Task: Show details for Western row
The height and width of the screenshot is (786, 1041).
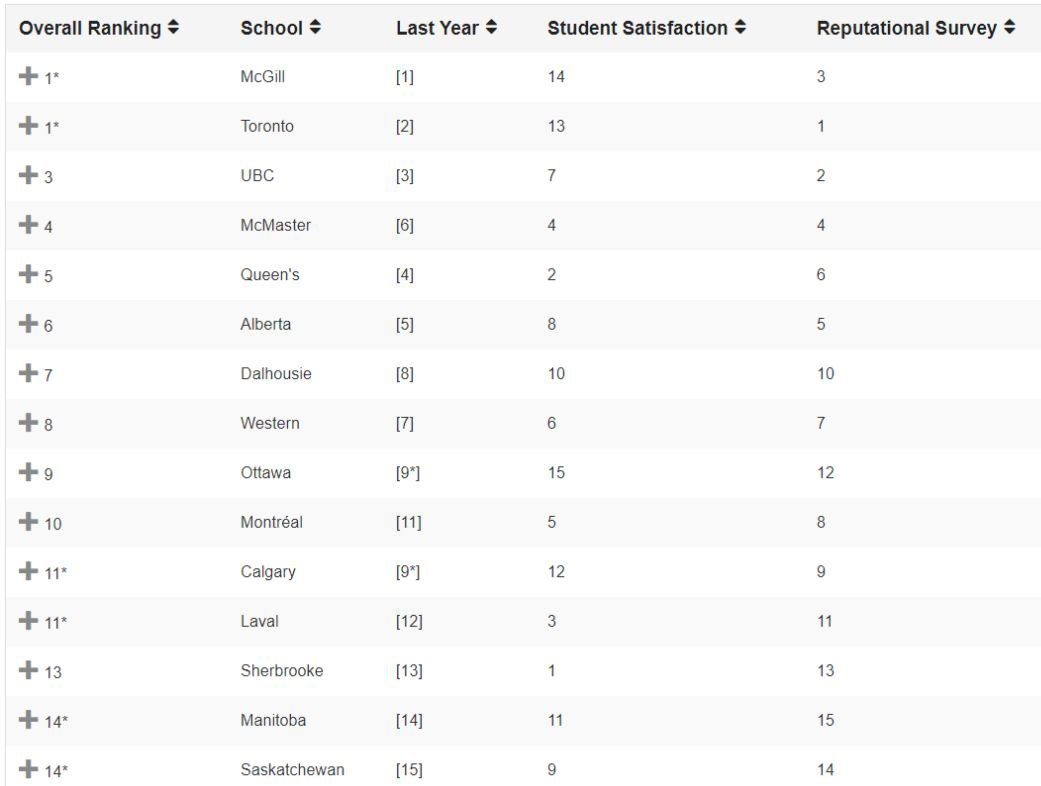Action: (x=28, y=422)
